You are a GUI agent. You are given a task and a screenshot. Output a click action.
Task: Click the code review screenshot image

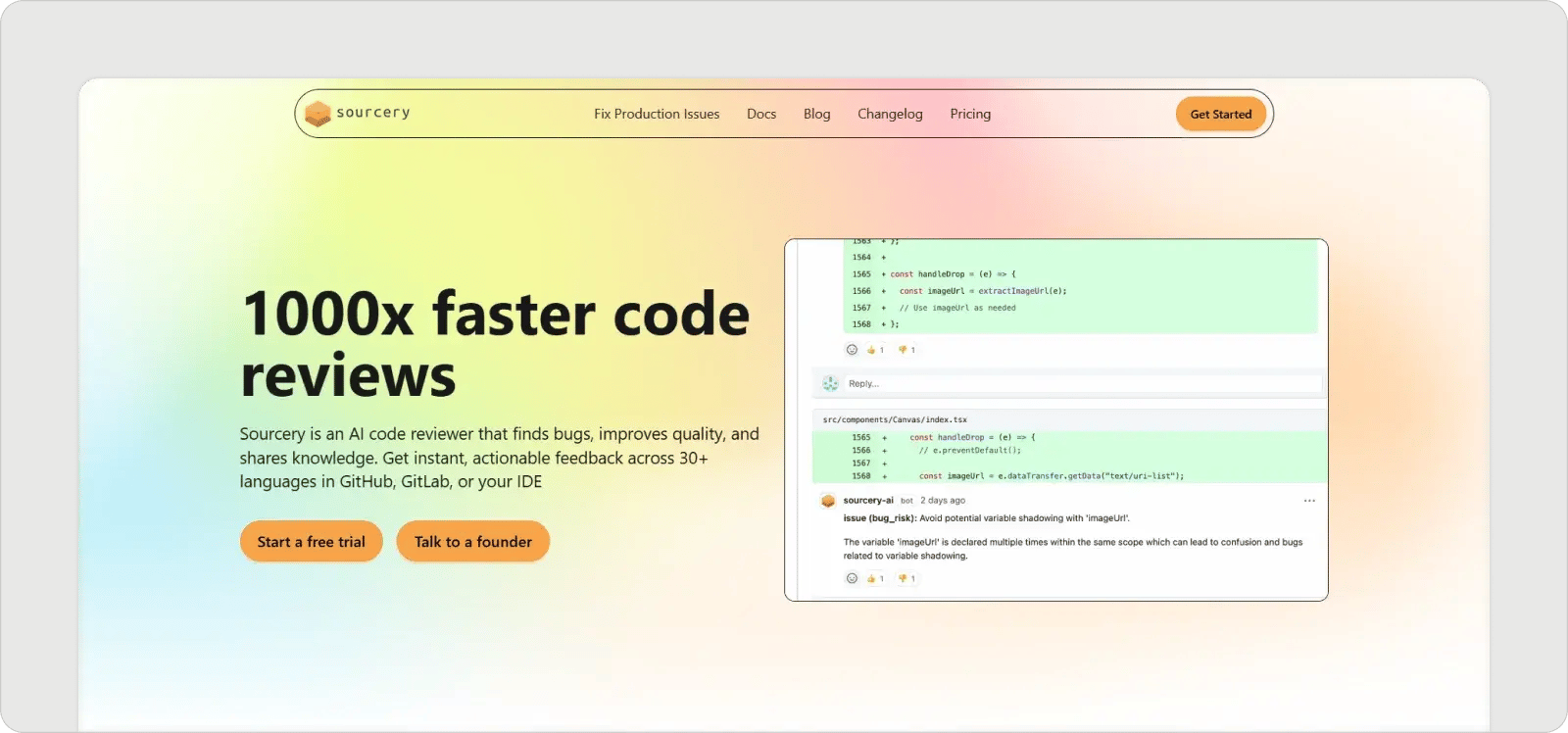[1056, 420]
